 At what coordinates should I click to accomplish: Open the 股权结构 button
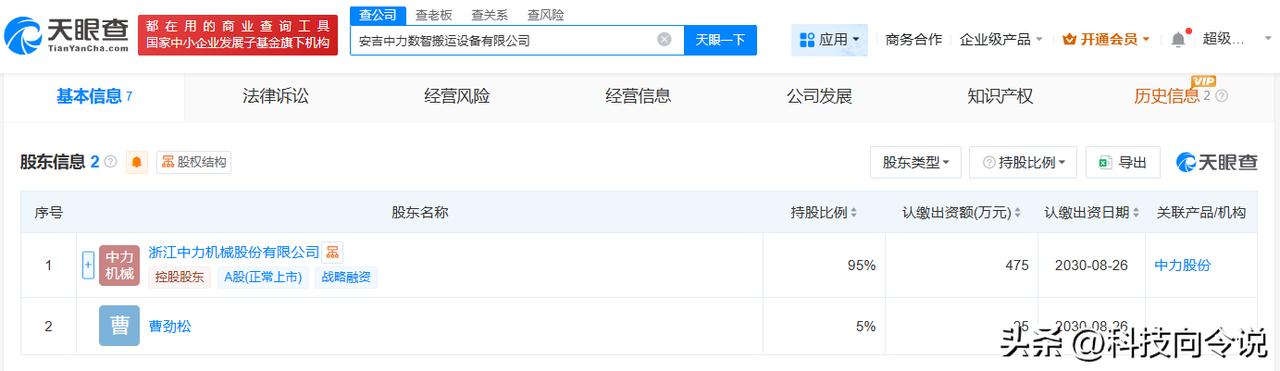(194, 162)
